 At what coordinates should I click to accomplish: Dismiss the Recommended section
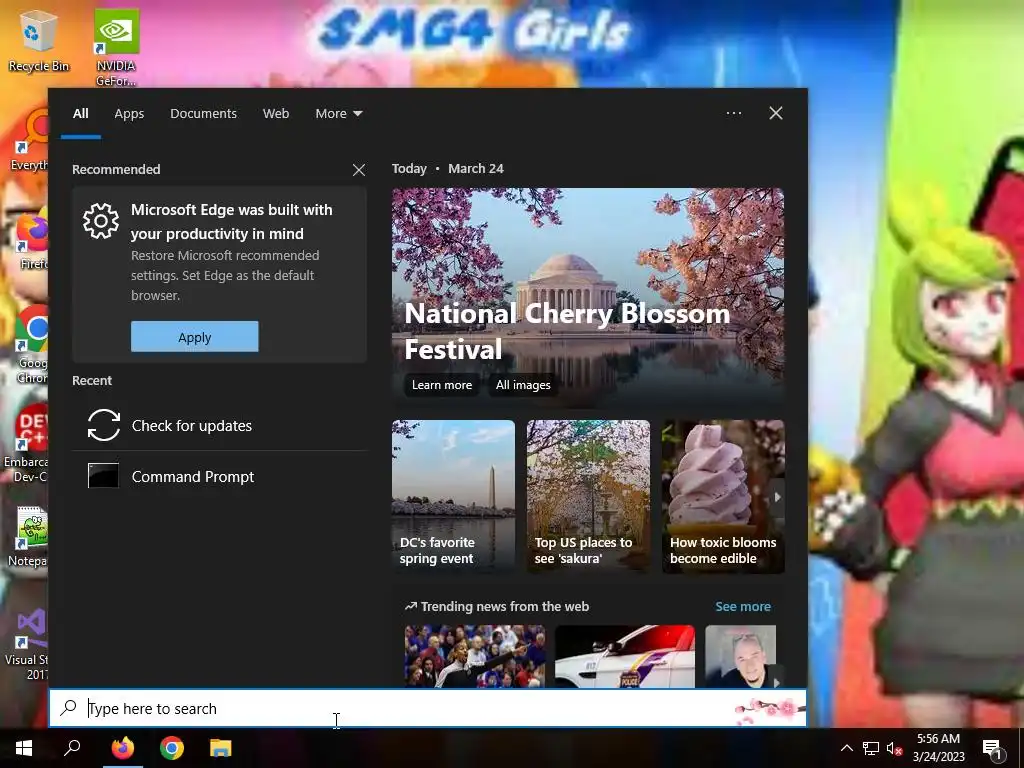[x=359, y=170]
